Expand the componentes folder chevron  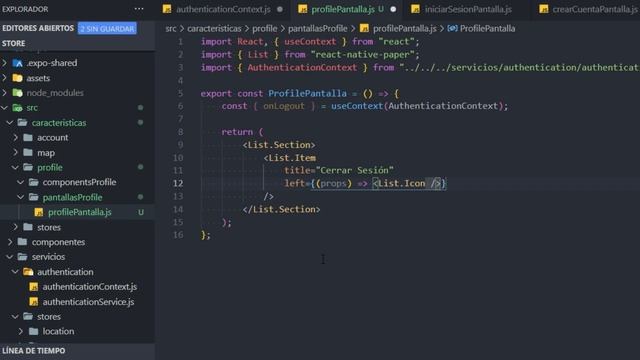tap(10, 242)
